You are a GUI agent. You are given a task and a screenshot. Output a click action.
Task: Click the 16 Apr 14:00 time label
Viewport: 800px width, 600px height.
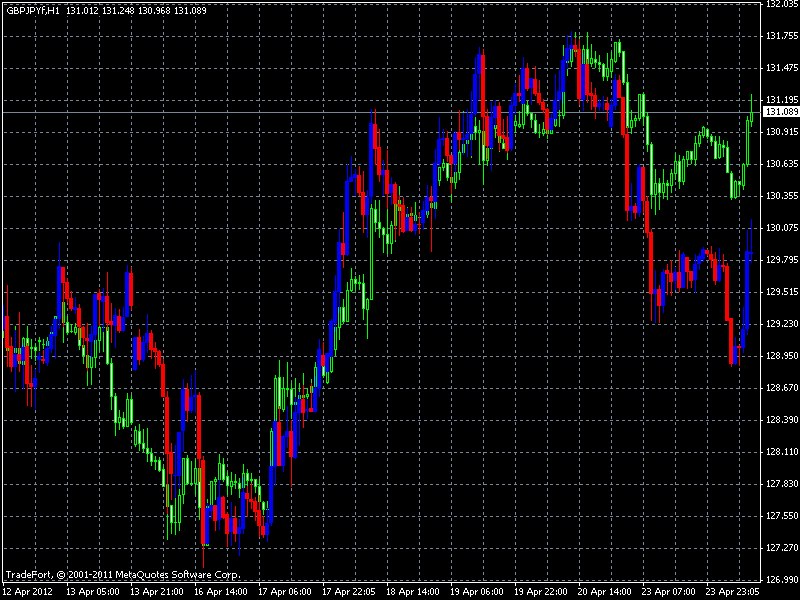click(x=221, y=592)
